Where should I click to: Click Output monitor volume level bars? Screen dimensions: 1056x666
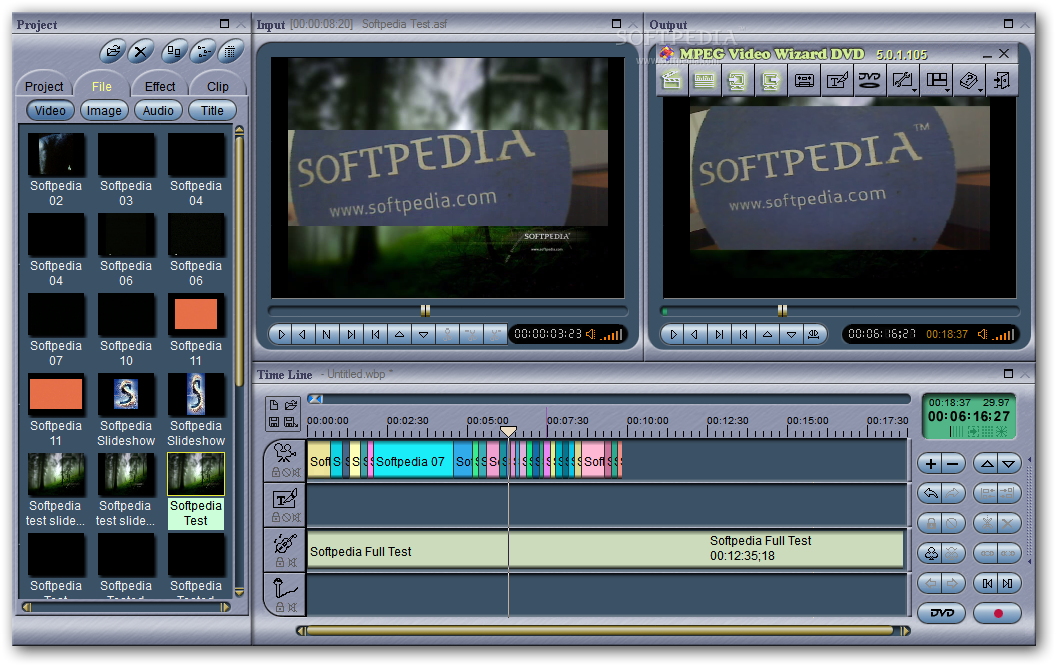(x=1003, y=335)
